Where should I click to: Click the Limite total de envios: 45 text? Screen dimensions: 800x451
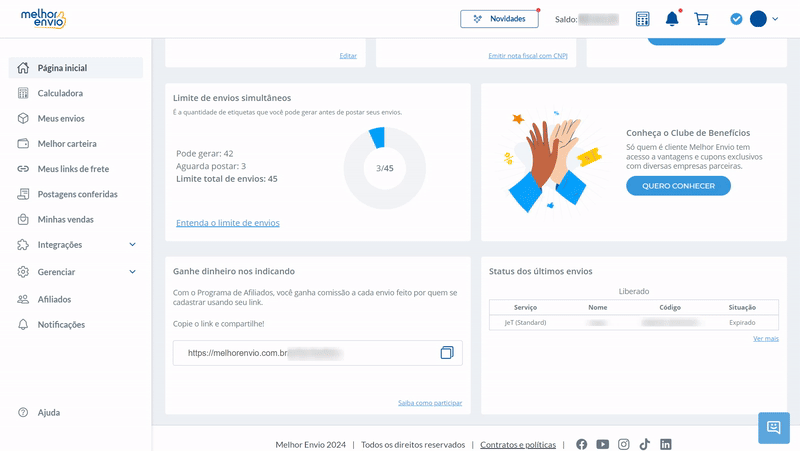tap(227, 179)
